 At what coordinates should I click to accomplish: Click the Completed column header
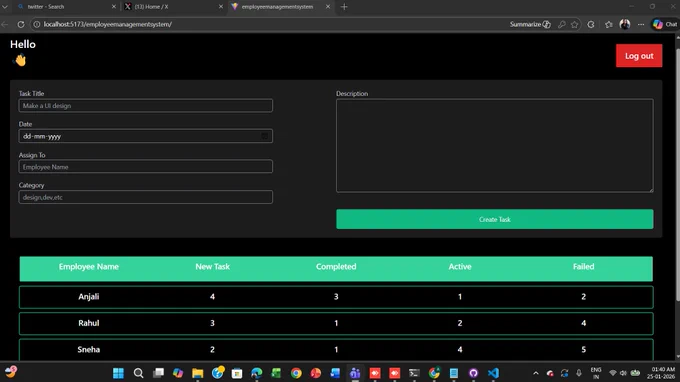coord(336,267)
